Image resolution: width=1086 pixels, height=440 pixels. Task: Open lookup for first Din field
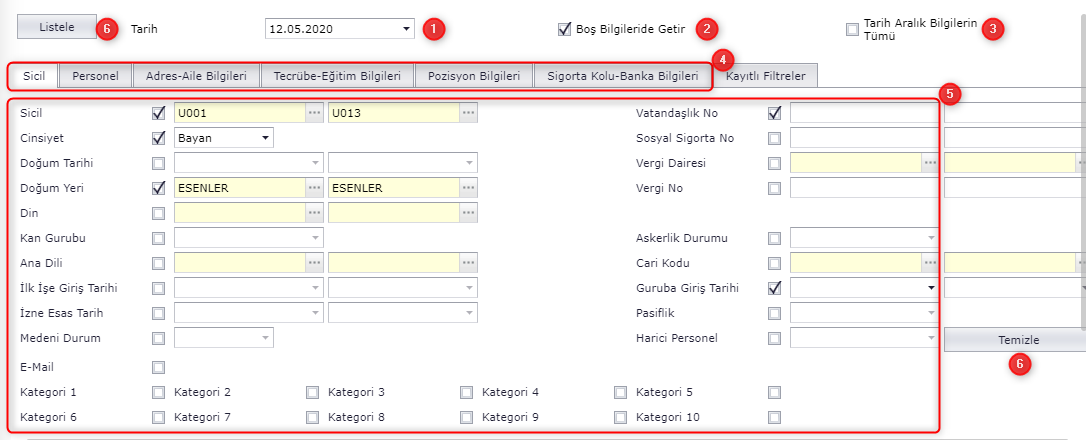(315, 213)
